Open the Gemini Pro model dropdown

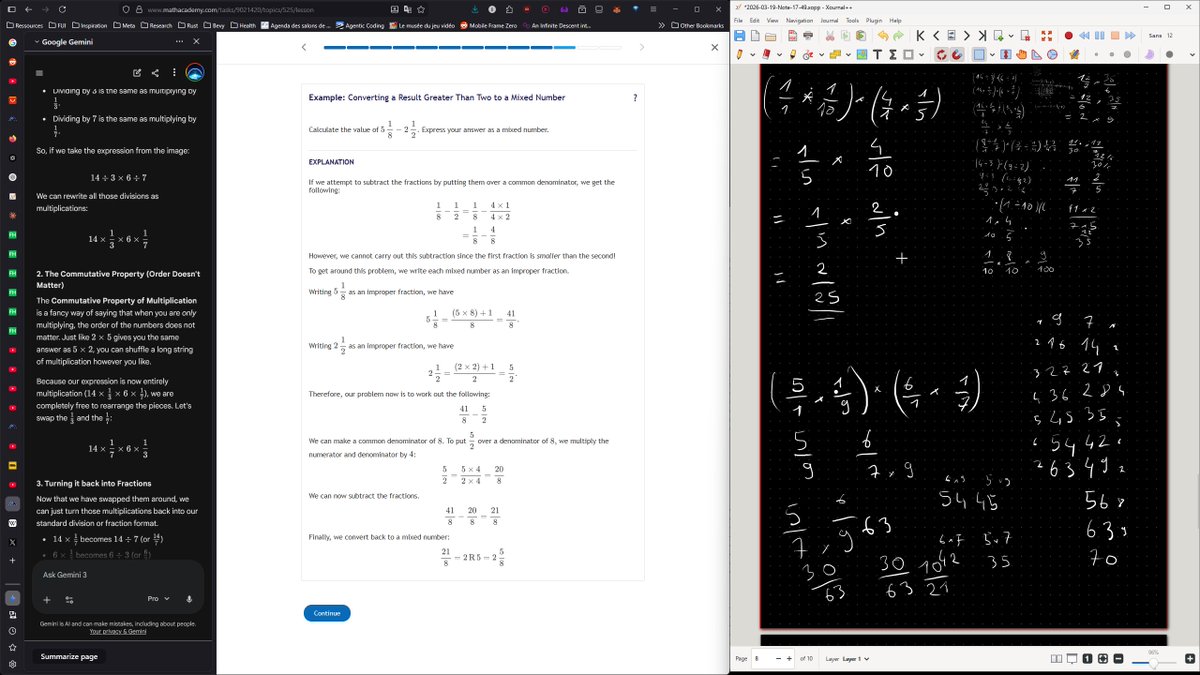pos(158,598)
